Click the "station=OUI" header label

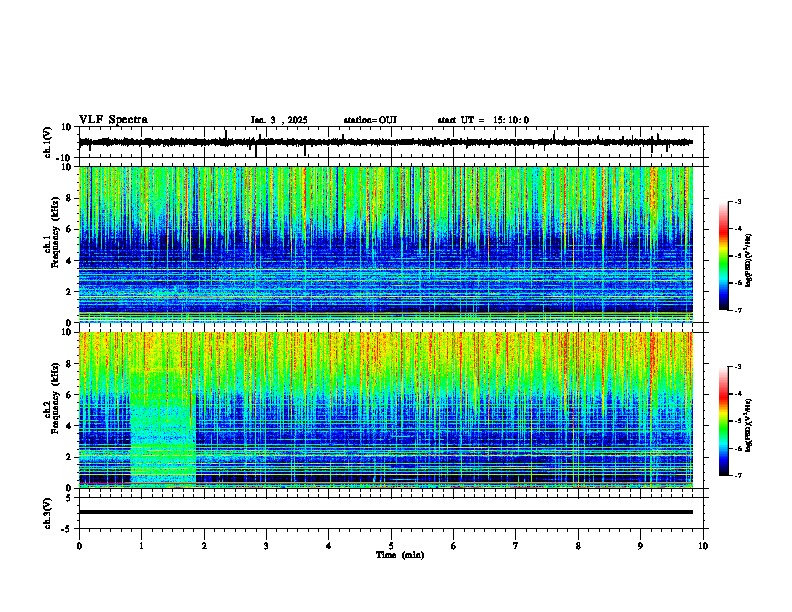(370, 120)
